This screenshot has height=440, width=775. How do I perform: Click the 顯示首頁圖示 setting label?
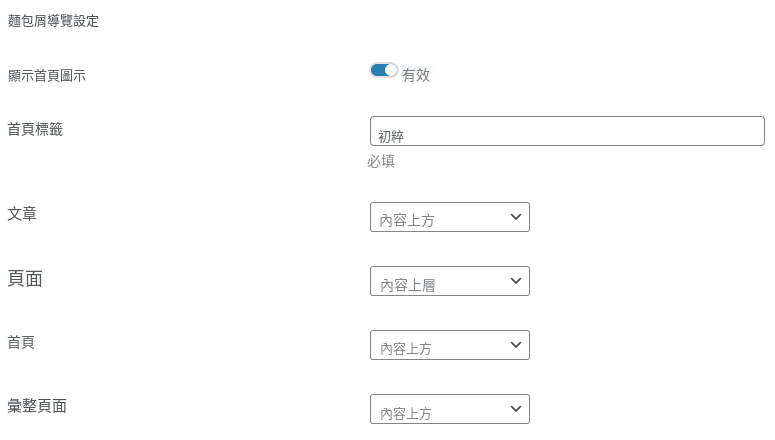pyautogui.click(x=47, y=76)
